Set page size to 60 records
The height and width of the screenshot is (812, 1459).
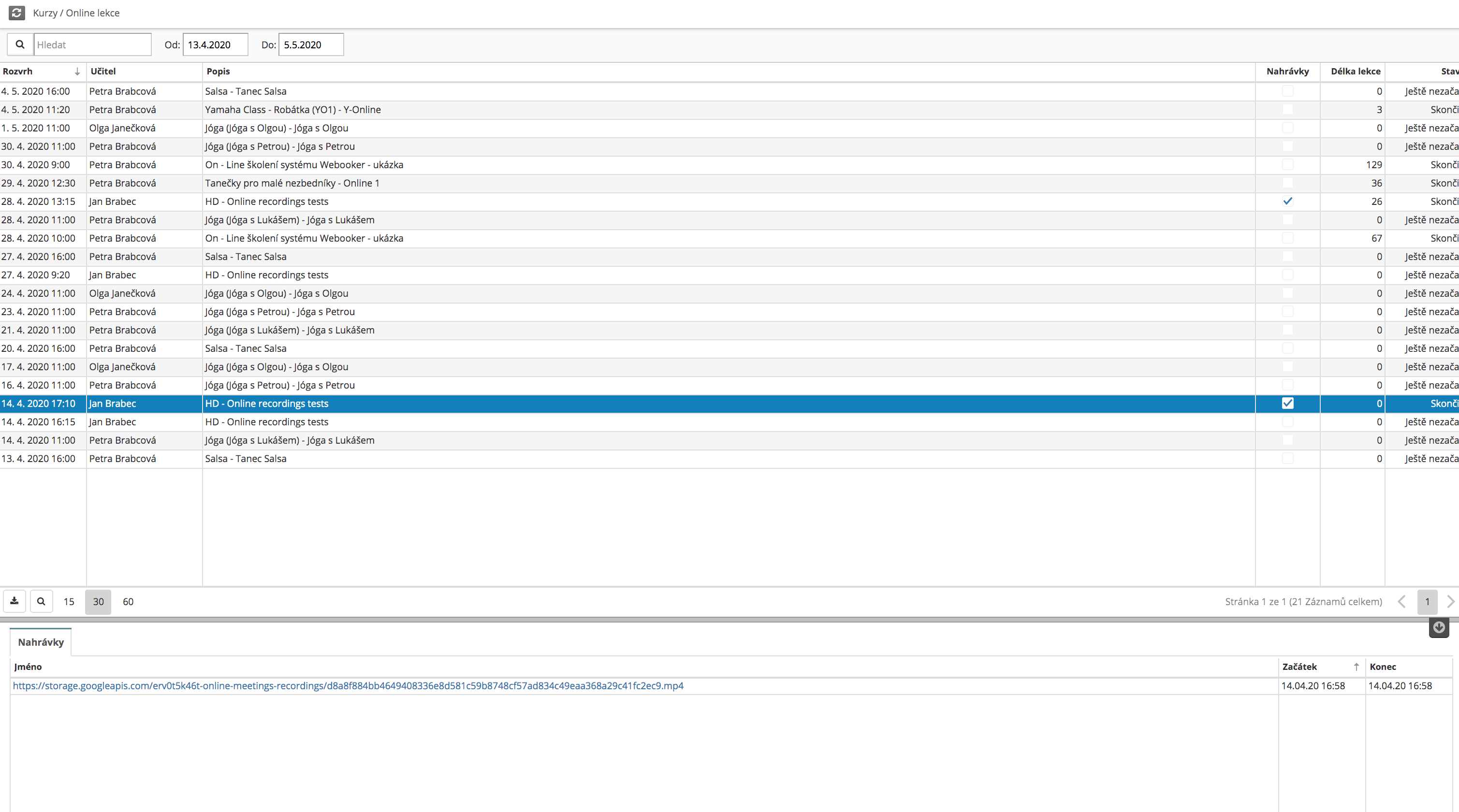click(128, 601)
